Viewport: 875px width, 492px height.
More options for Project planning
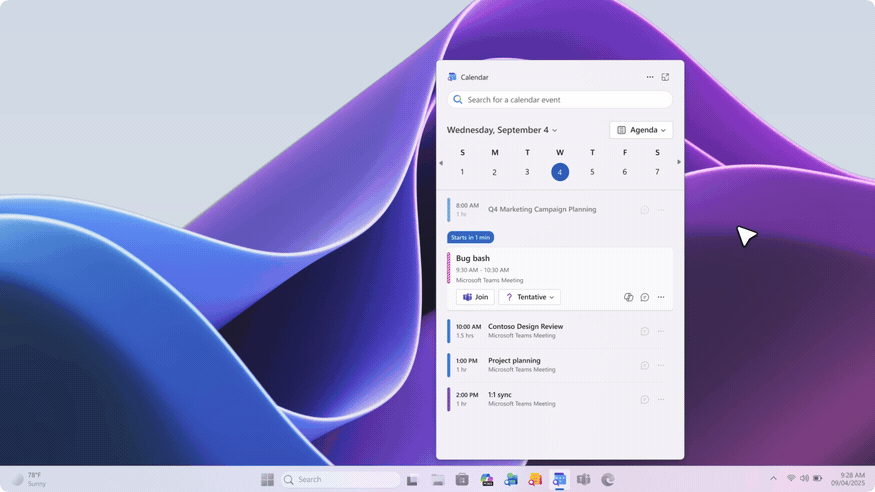tap(661, 365)
